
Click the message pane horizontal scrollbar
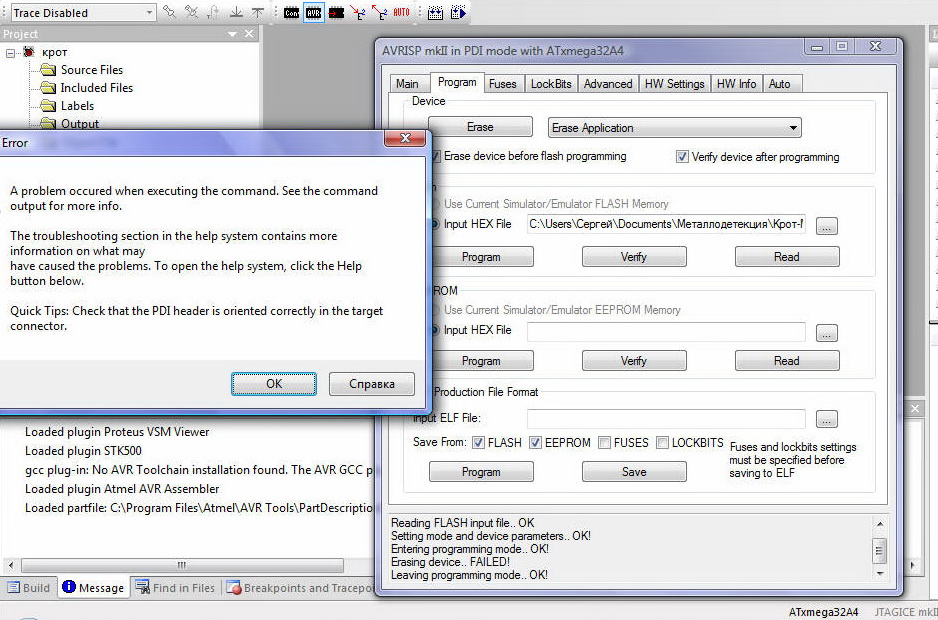coord(182,565)
